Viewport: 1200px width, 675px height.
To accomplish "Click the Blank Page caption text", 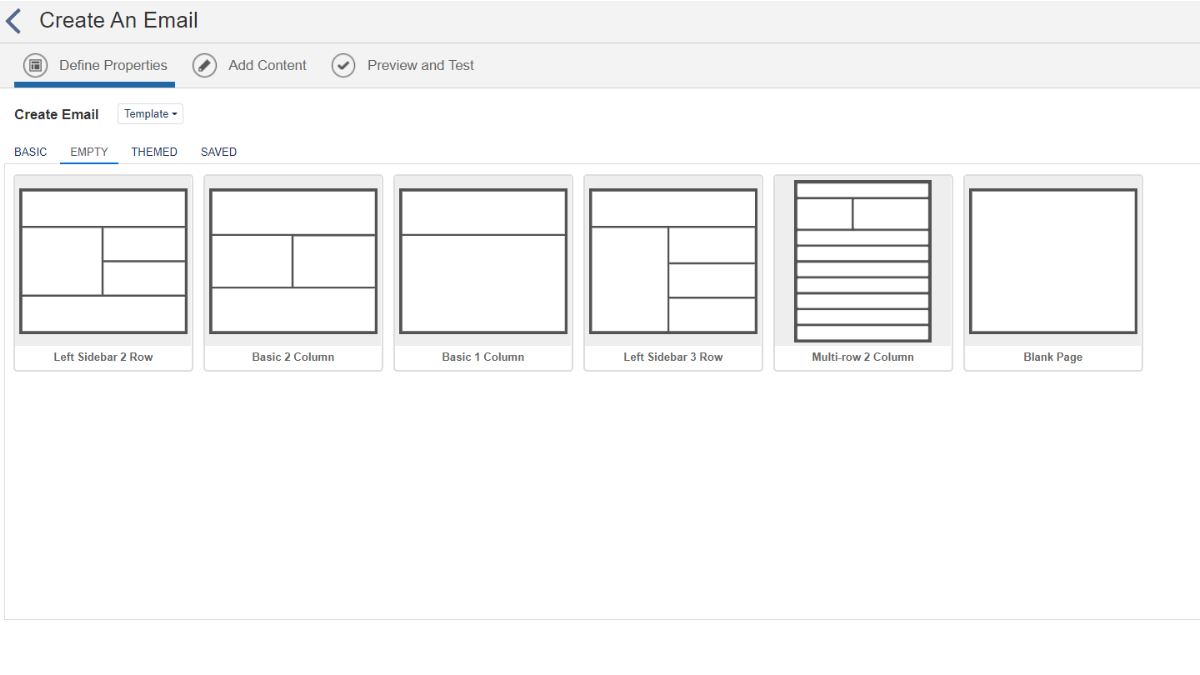I will pyautogui.click(x=1053, y=357).
